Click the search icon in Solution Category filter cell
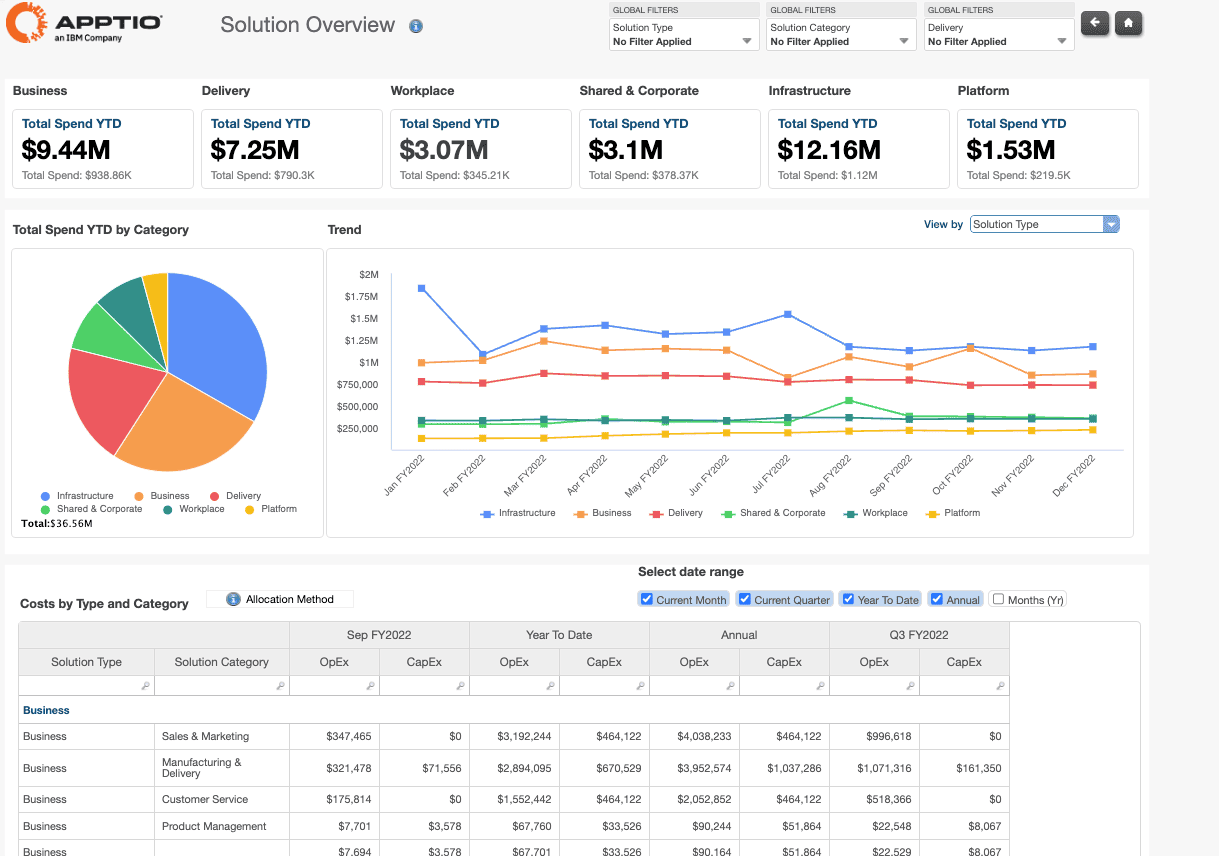Screen dimensions: 1219x856 click(x=281, y=686)
